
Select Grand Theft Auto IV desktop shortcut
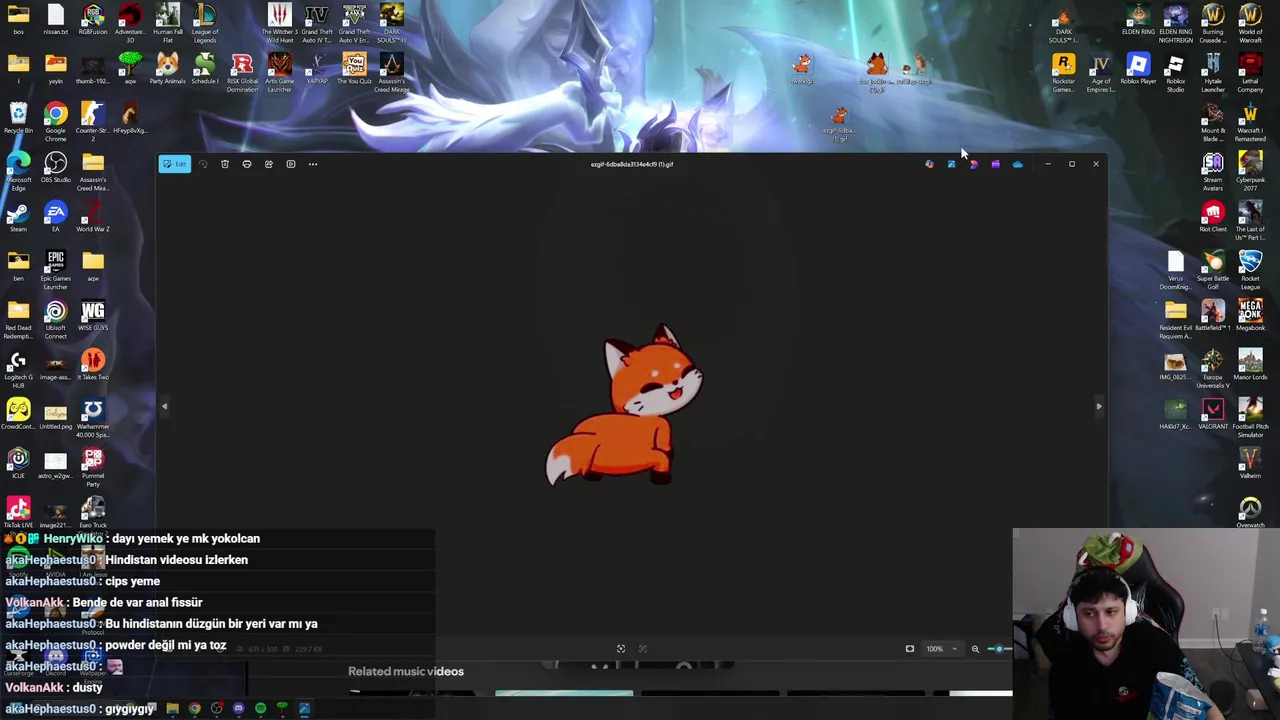[317, 22]
